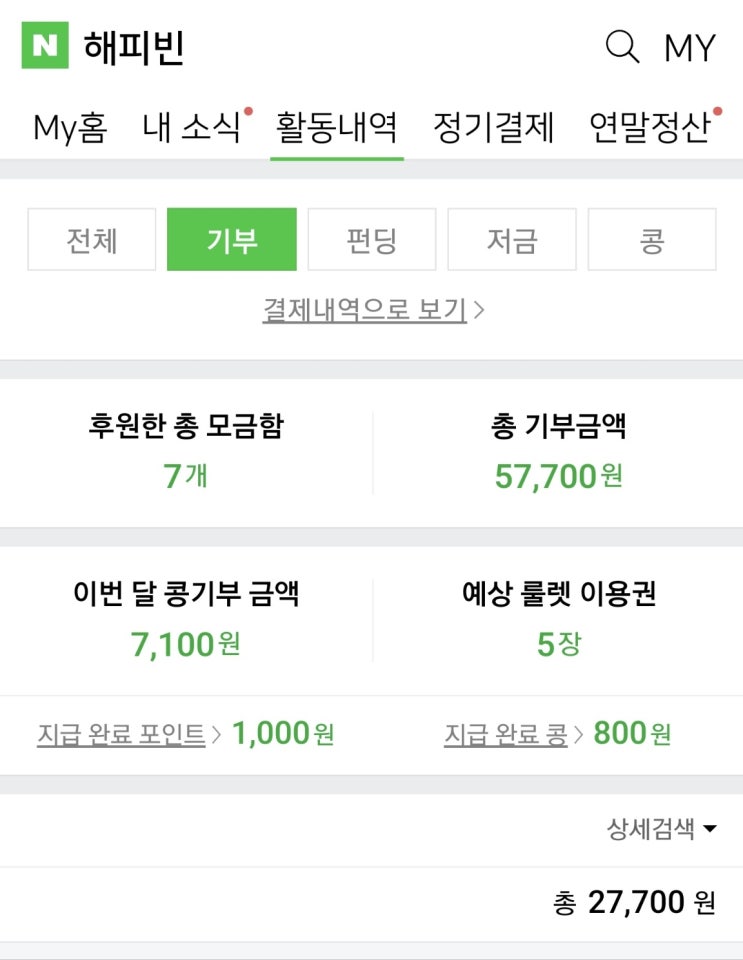Select the 활동내역 tab
This screenshot has width=743, height=960.
click(337, 128)
